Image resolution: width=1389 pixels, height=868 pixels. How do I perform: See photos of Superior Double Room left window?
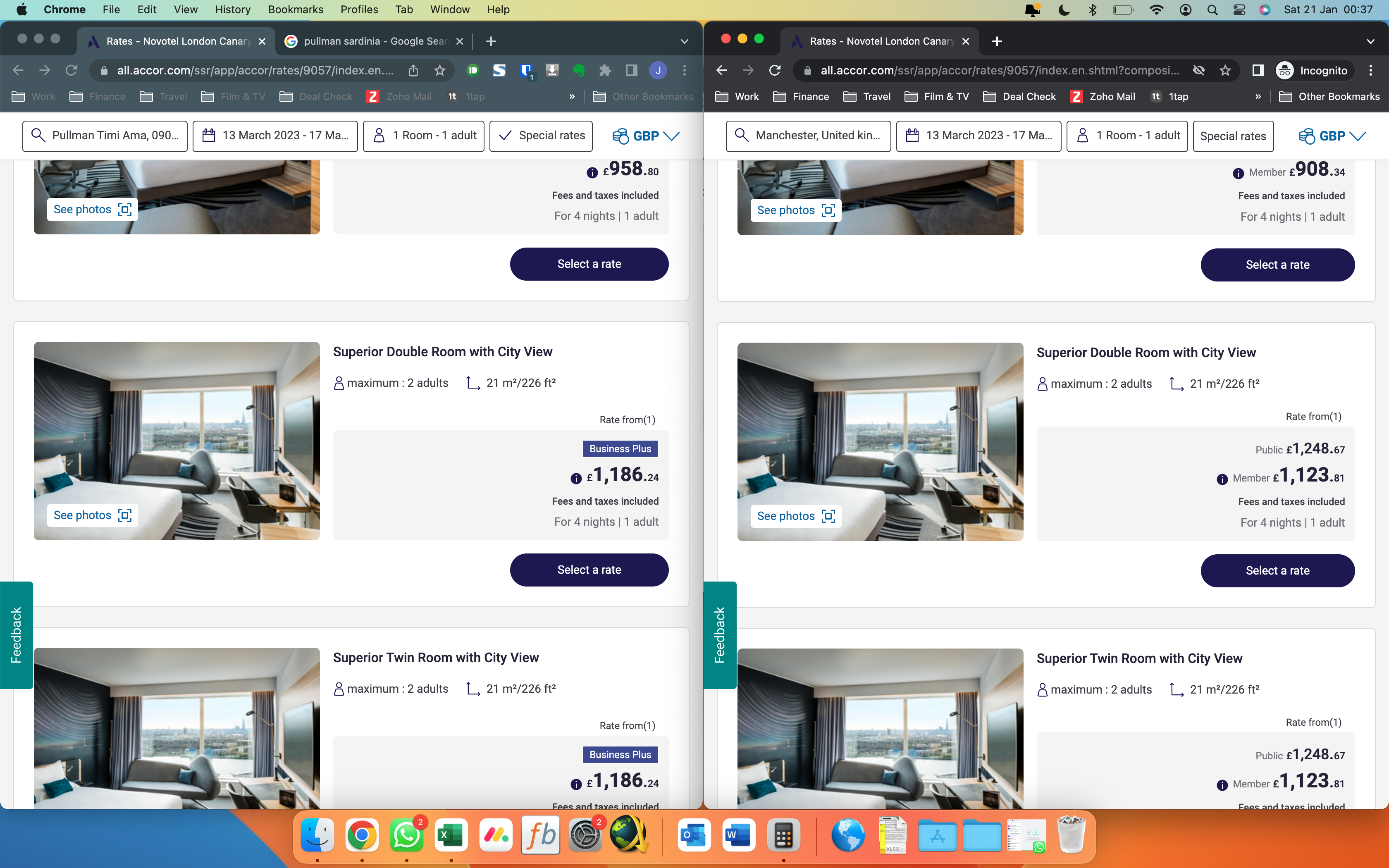[93, 515]
